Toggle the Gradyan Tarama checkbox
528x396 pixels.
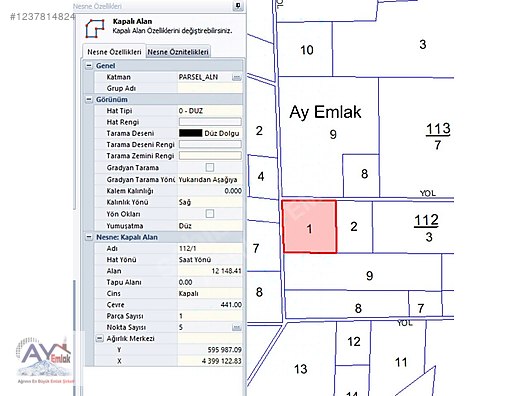pyautogui.click(x=210, y=167)
